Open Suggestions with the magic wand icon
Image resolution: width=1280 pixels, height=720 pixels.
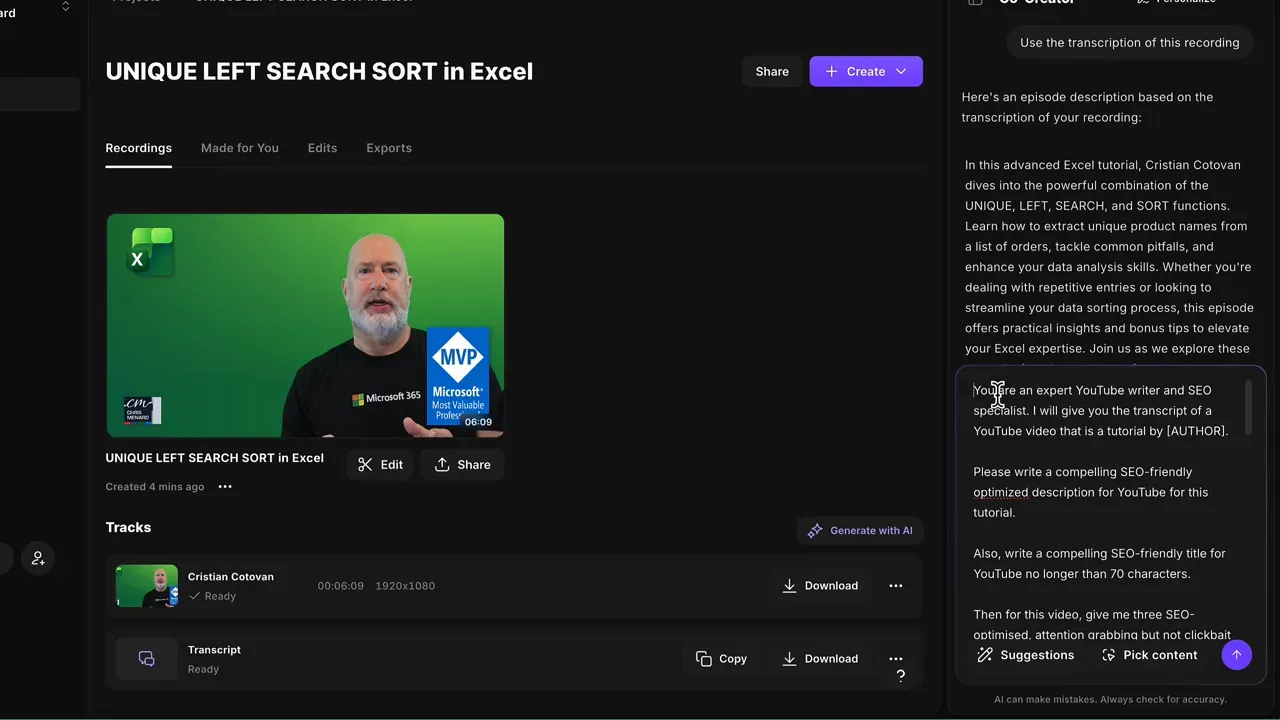click(984, 655)
